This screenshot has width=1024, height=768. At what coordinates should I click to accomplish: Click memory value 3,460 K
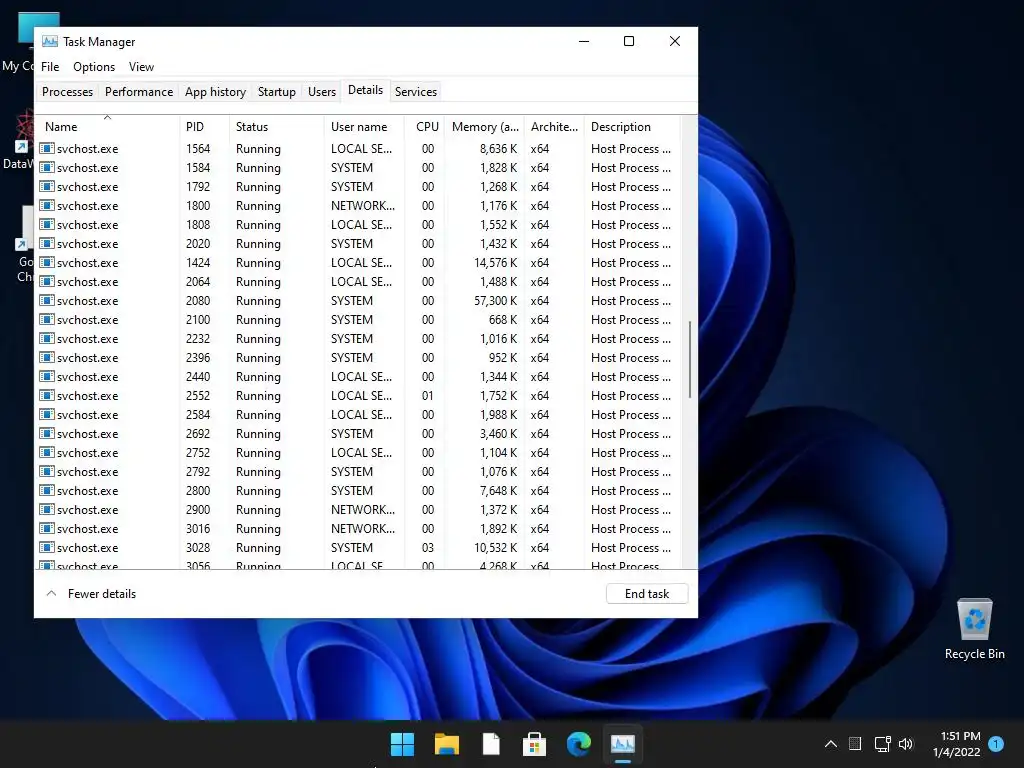click(x=498, y=434)
